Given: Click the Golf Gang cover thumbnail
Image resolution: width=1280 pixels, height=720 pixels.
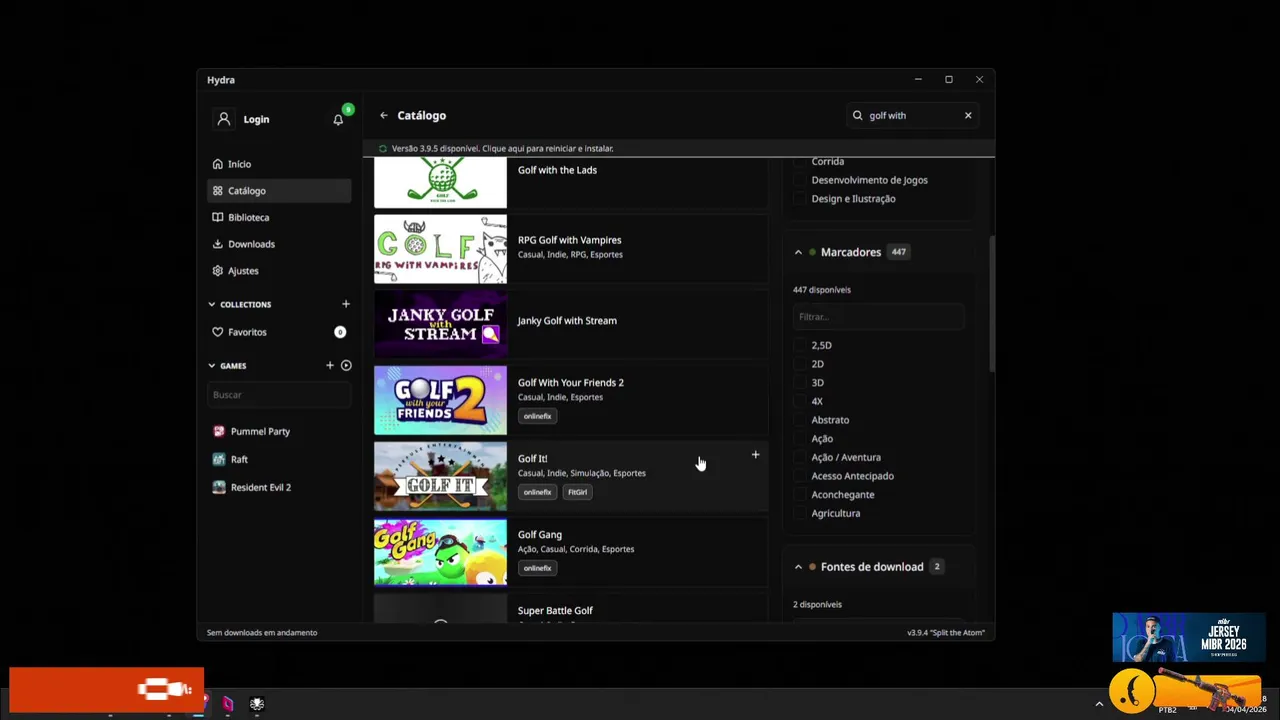Looking at the screenshot, I should pos(440,552).
